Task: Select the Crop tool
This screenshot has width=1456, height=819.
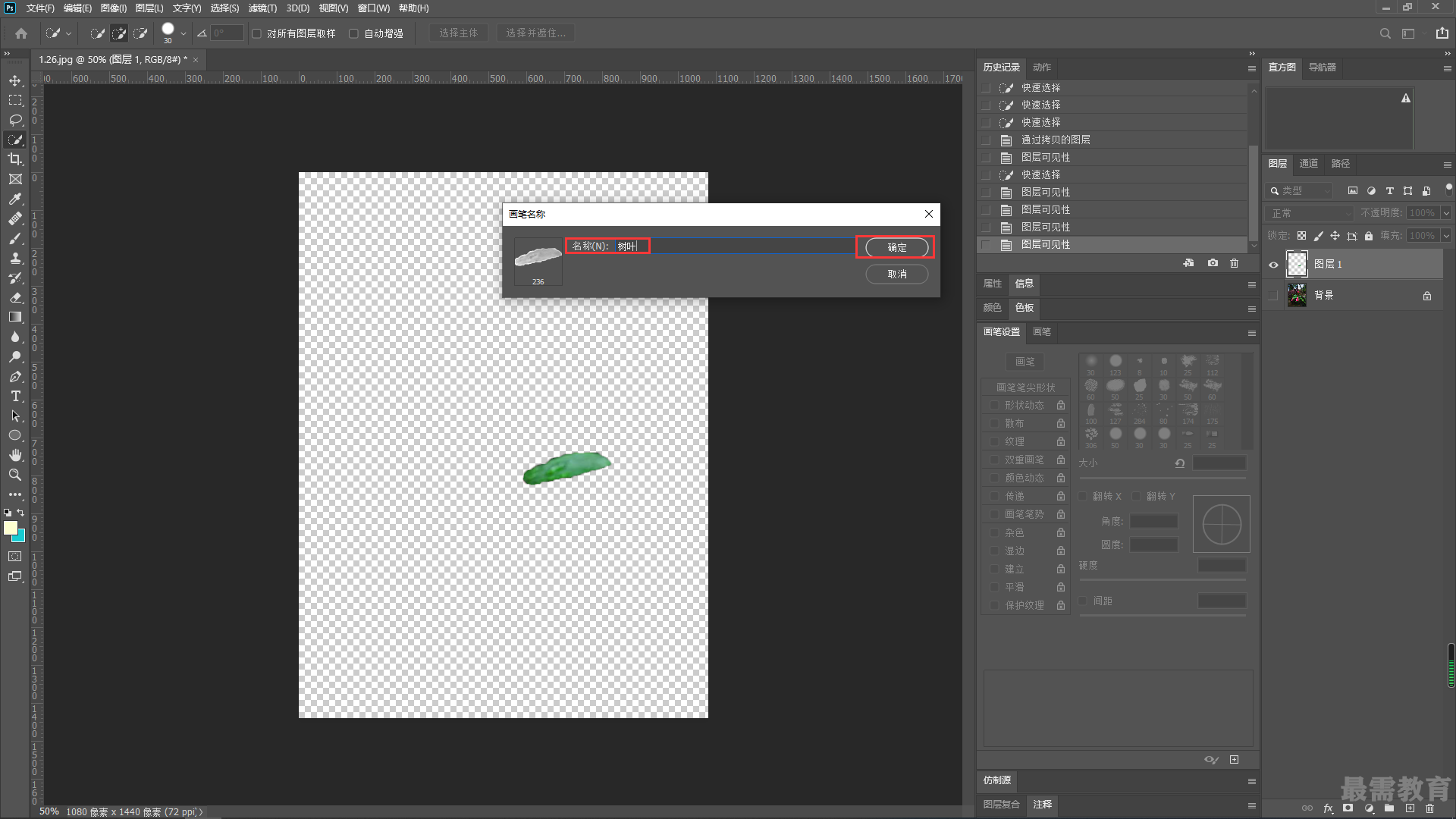Action: tap(15, 159)
